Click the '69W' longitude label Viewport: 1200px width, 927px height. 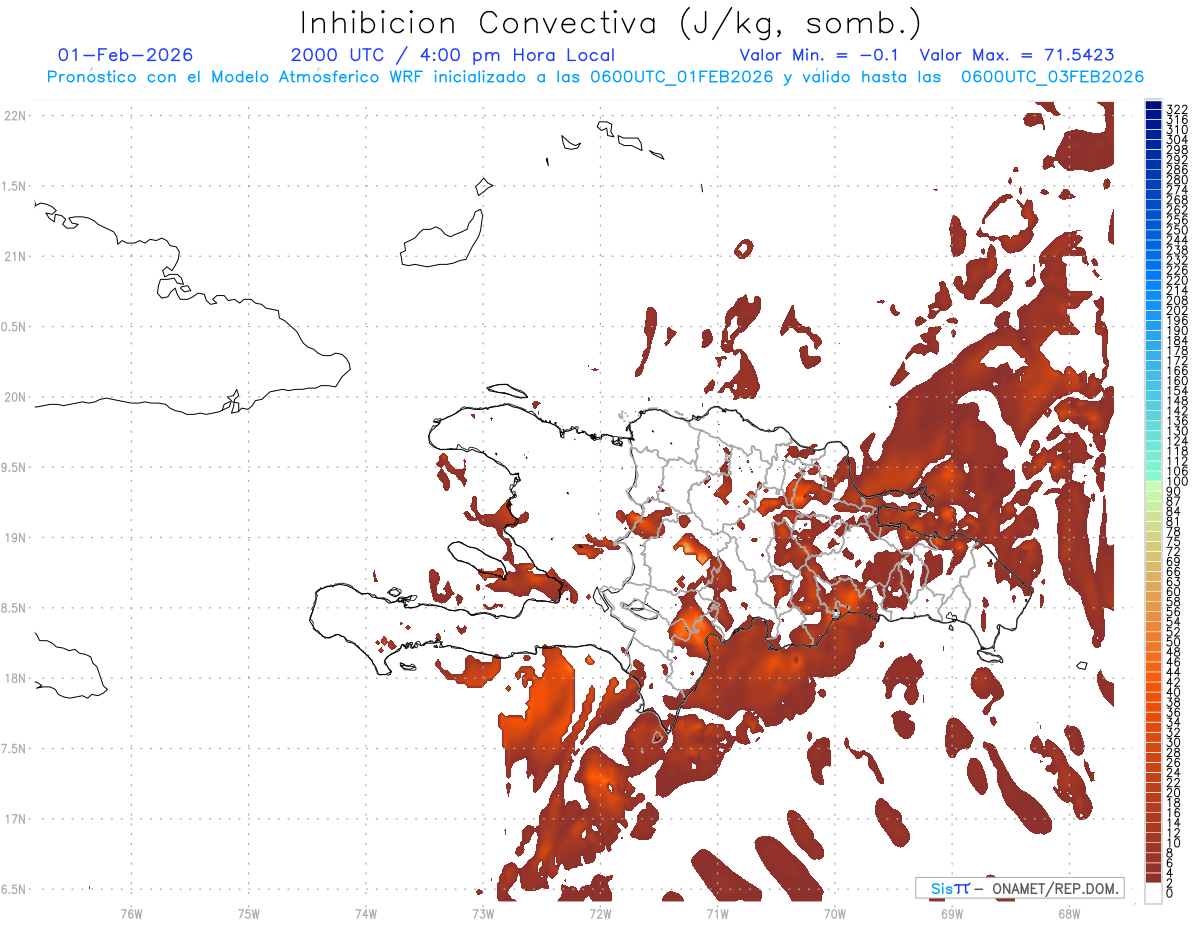click(x=952, y=913)
